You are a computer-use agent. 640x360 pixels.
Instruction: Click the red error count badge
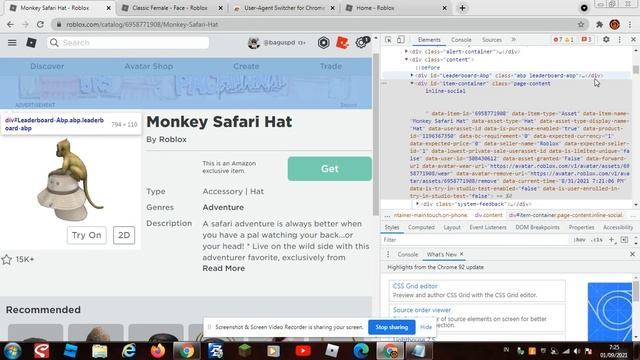pos(558,40)
